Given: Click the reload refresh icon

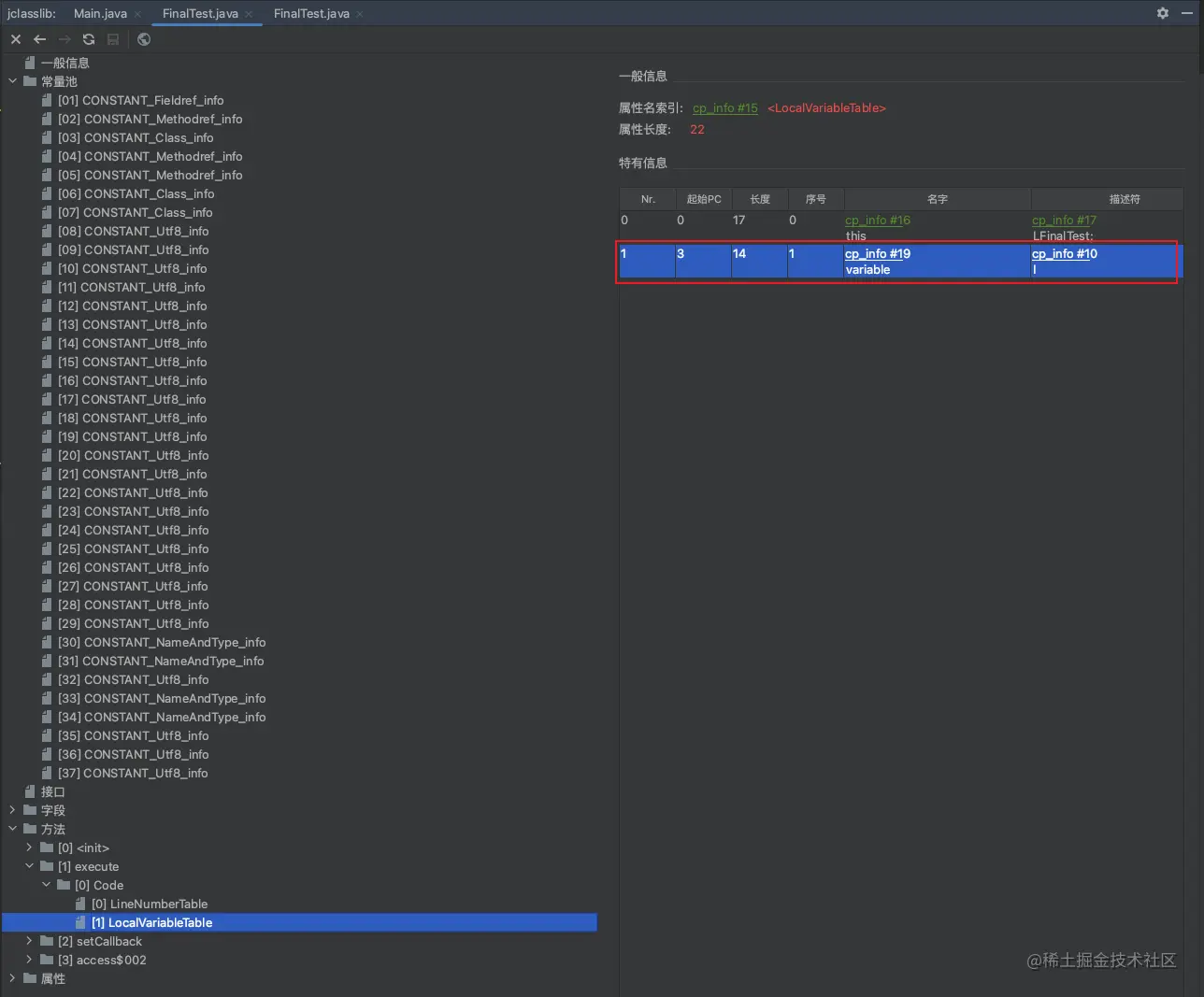Looking at the screenshot, I should [x=89, y=39].
